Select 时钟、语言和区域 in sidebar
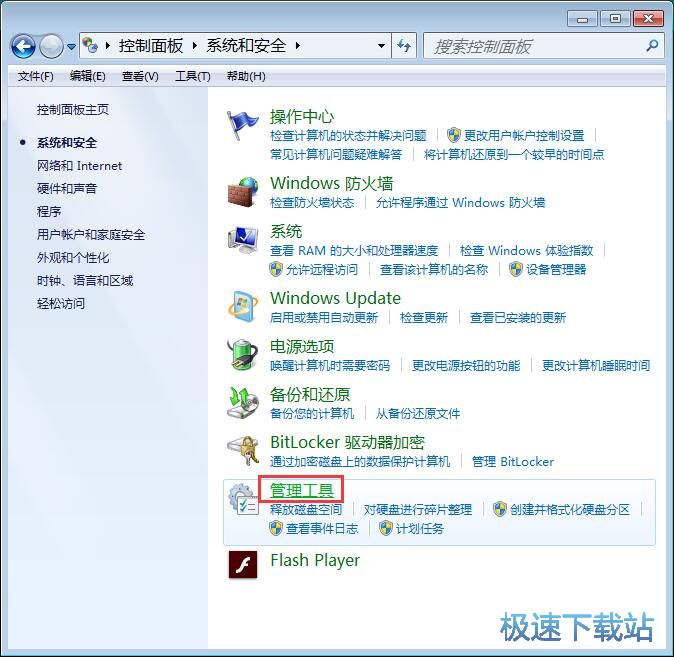The width and height of the screenshot is (674, 657). click(x=85, y=281)
